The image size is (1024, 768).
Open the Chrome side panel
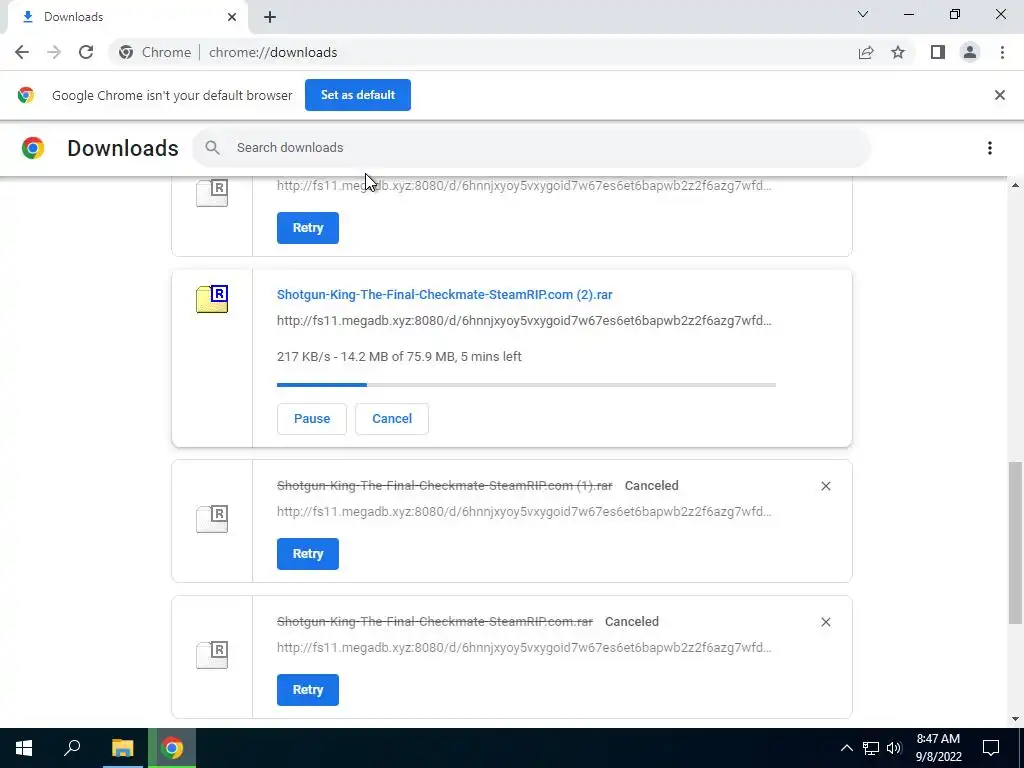click(938, 52)
